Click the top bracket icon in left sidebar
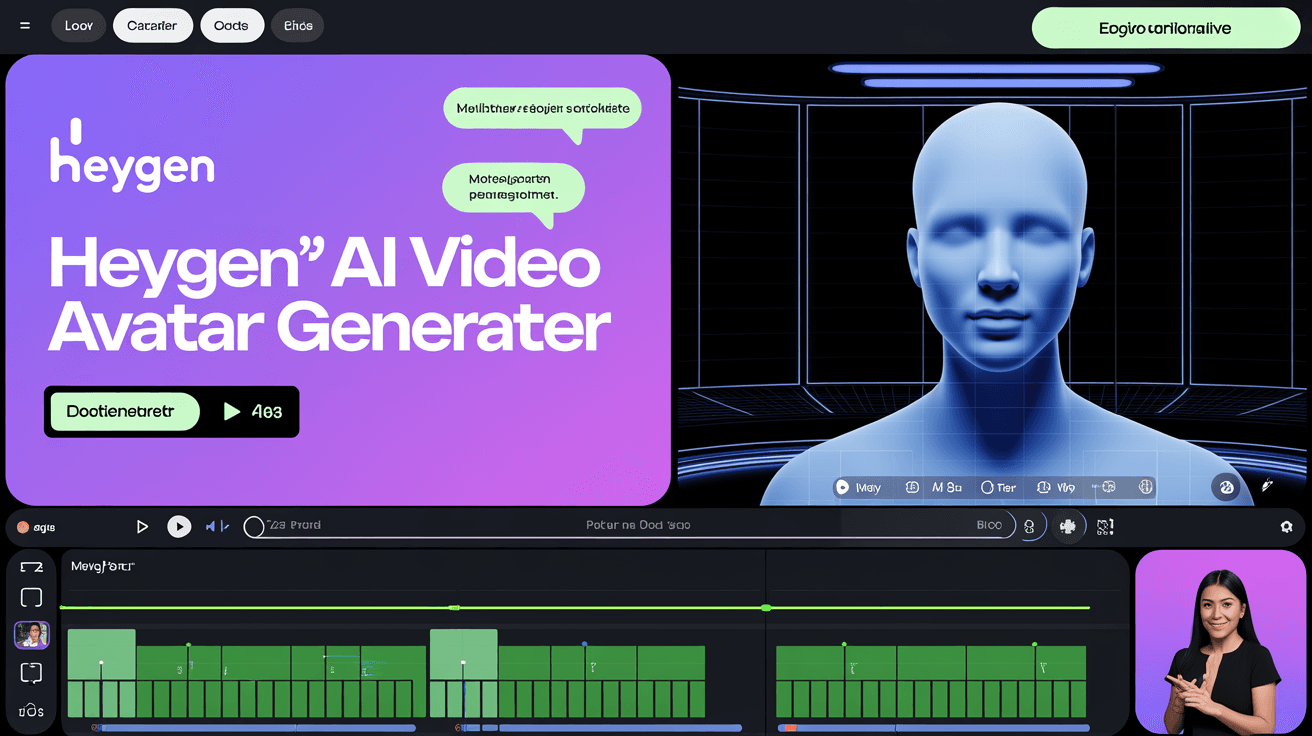 (31, 567)
